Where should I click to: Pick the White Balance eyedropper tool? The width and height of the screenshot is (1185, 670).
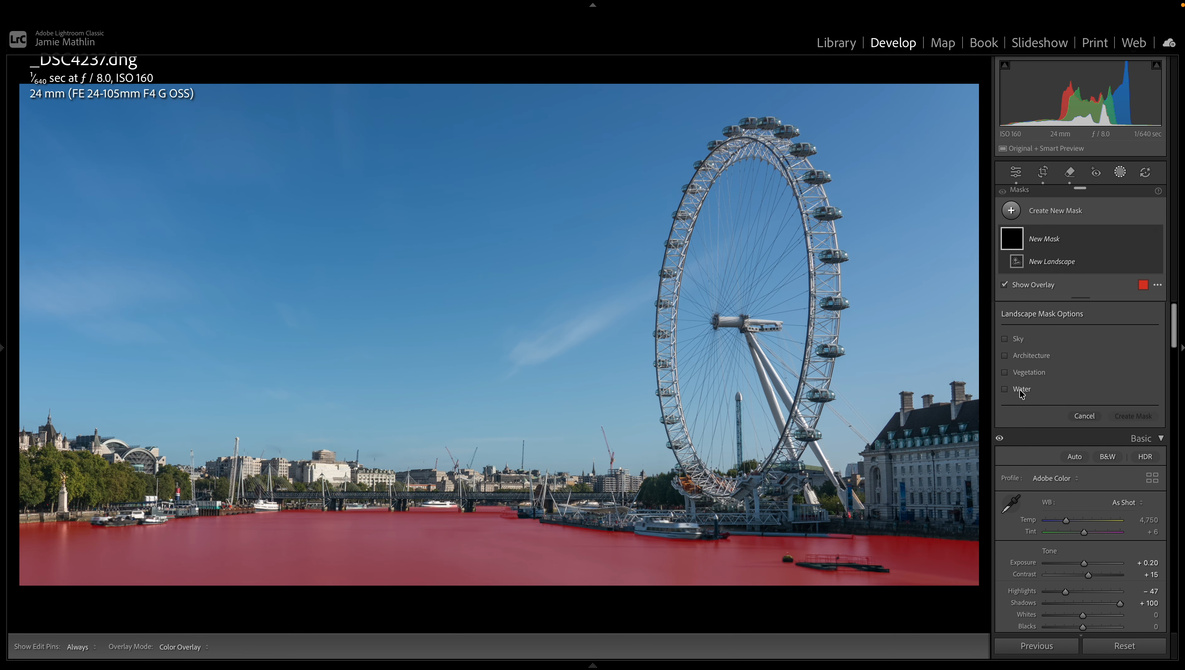point(1011,504)
